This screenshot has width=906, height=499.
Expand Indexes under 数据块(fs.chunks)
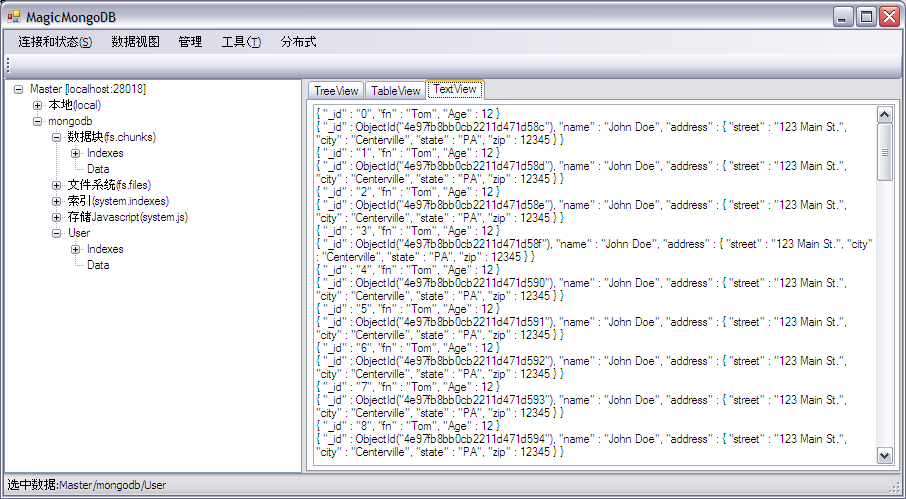pos(75,154)
